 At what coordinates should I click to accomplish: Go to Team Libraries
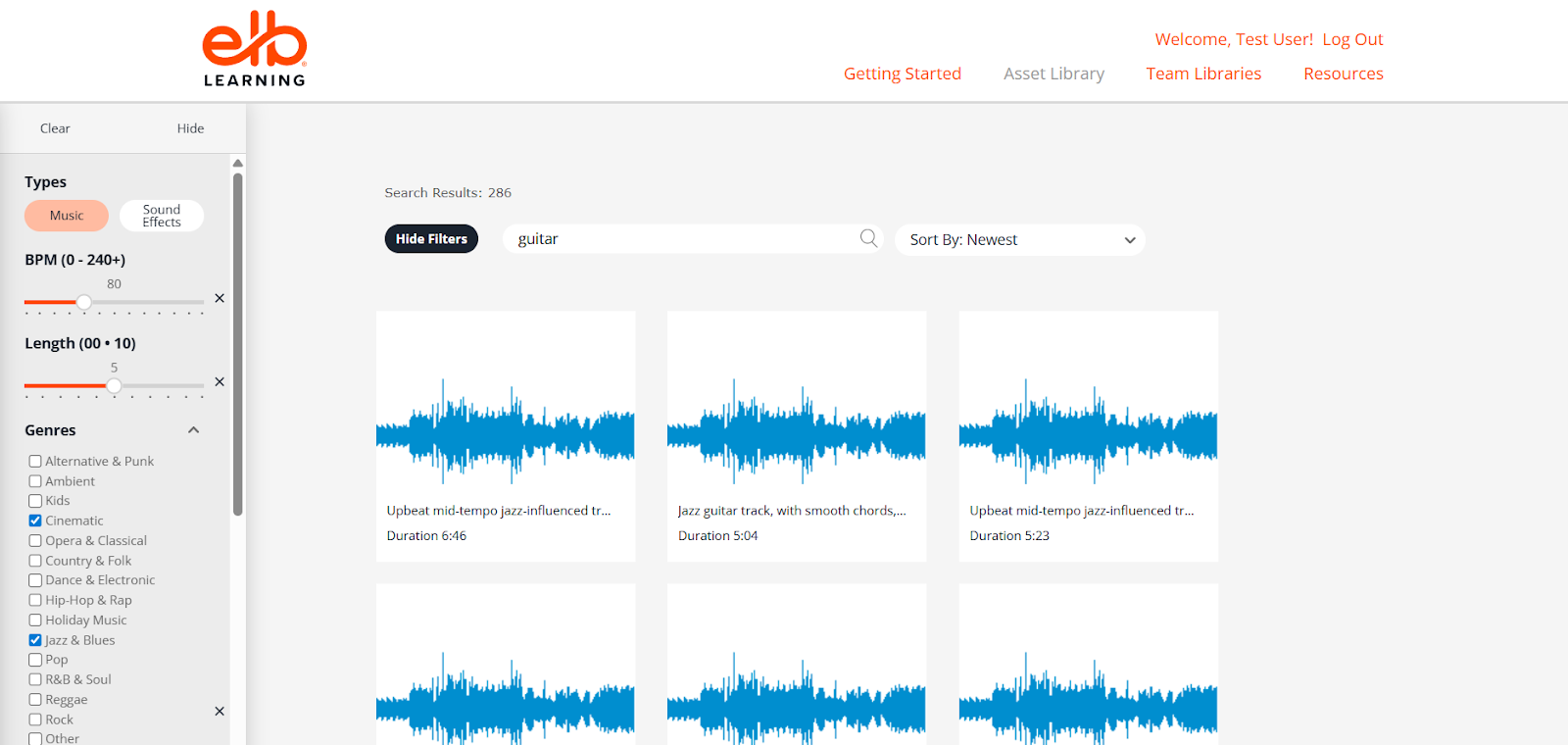coord(1203,74)
